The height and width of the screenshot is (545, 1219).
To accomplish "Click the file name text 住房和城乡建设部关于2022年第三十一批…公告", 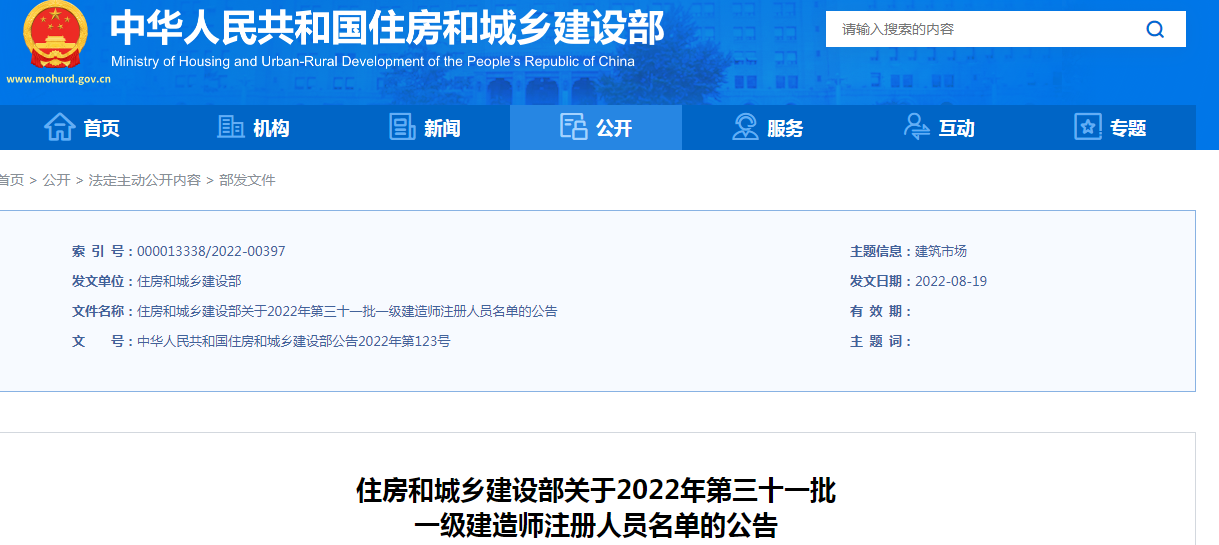I will (347, 312).
